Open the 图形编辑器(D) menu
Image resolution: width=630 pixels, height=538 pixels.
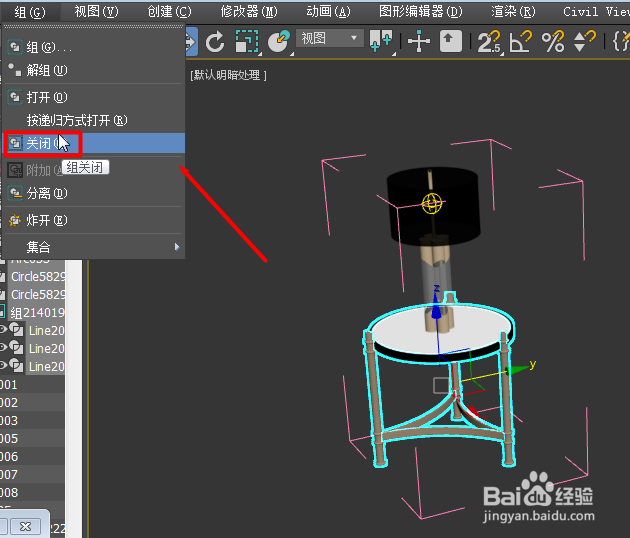click(421, 12)
